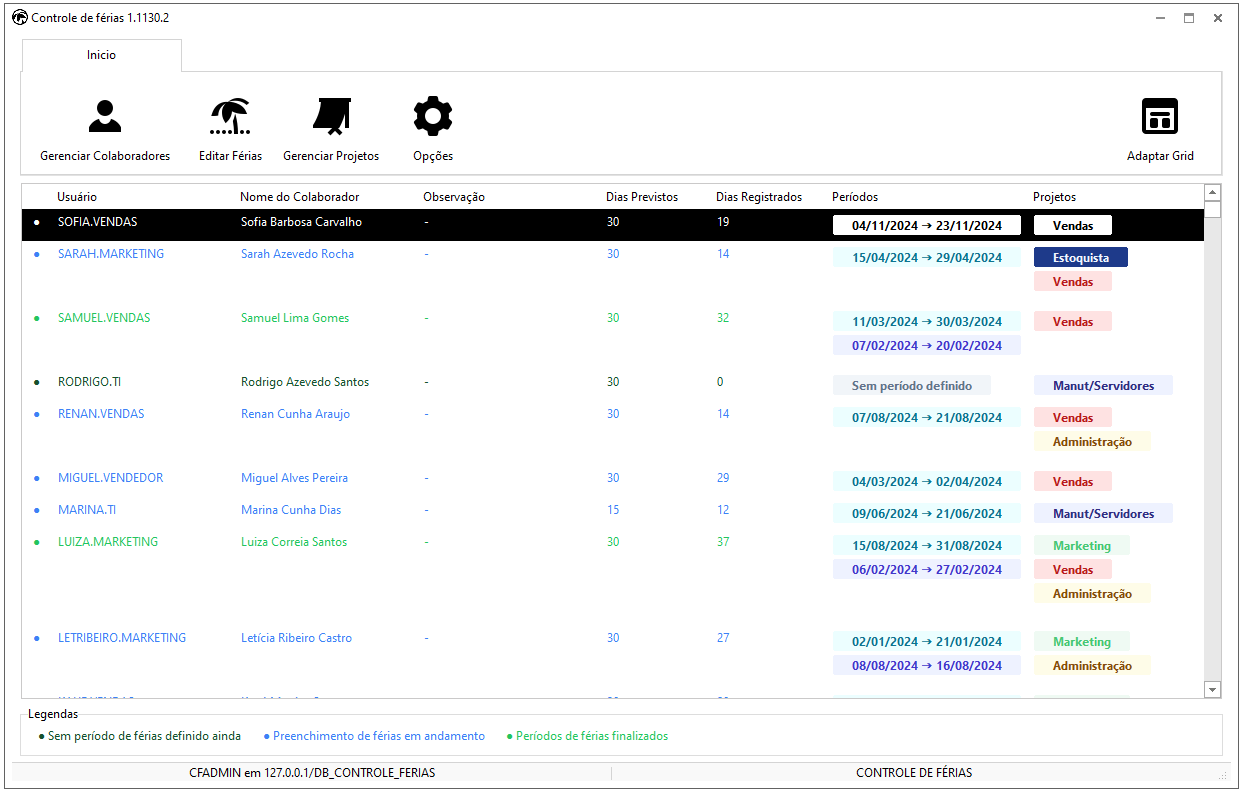The image size is (1243, 792).
Task: Select the Inicio tab
Action: click(101, 55)
